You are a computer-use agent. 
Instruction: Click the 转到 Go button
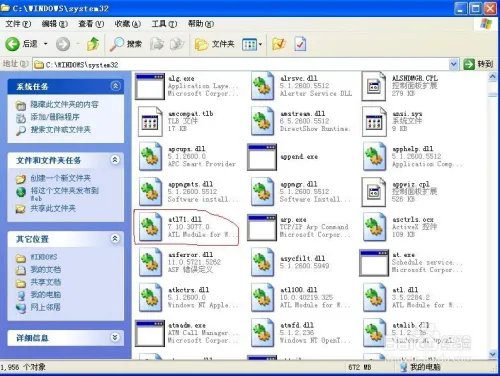tap(478, 64)
